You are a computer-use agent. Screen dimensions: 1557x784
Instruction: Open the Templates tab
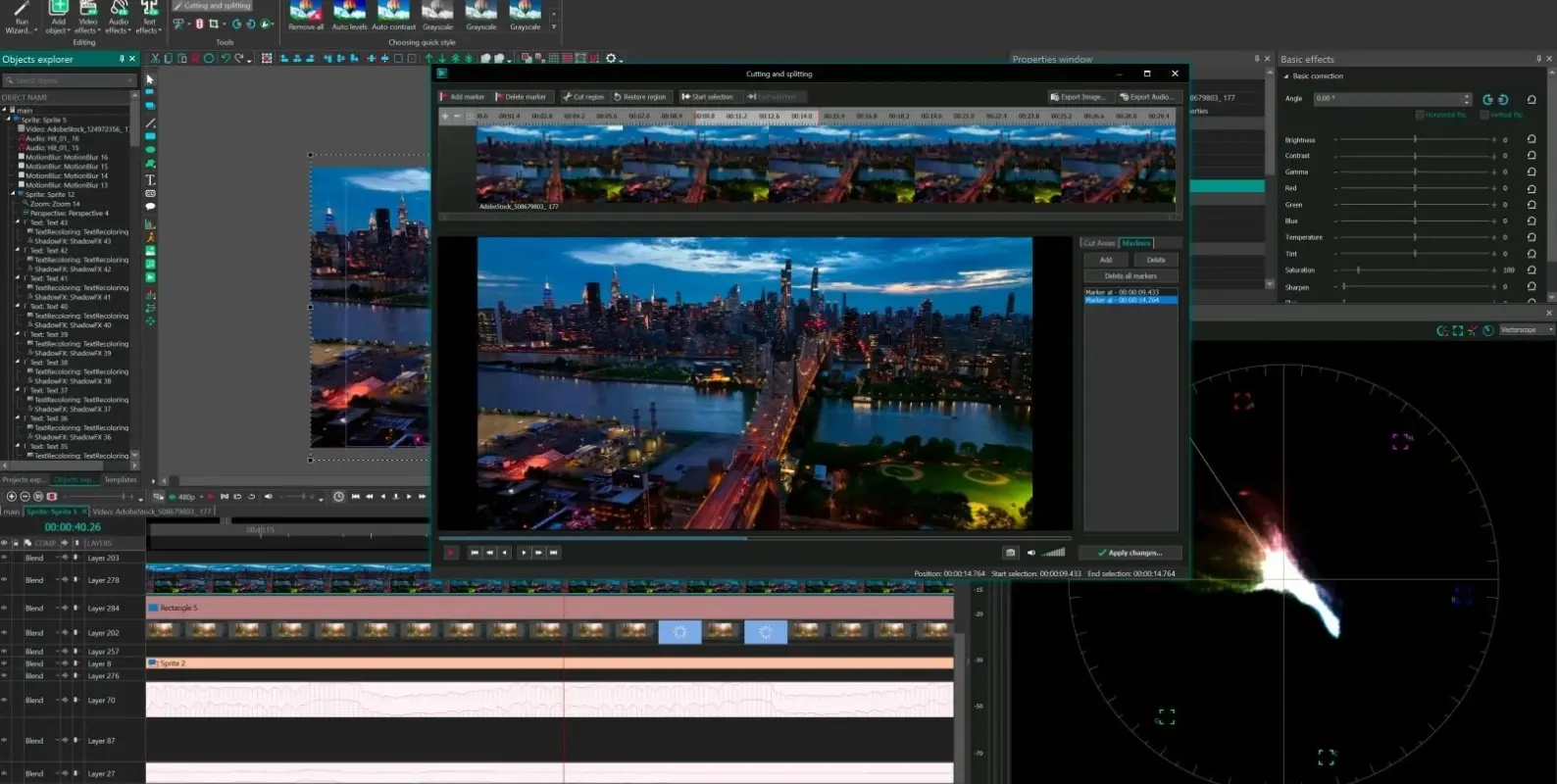point(121,480)
